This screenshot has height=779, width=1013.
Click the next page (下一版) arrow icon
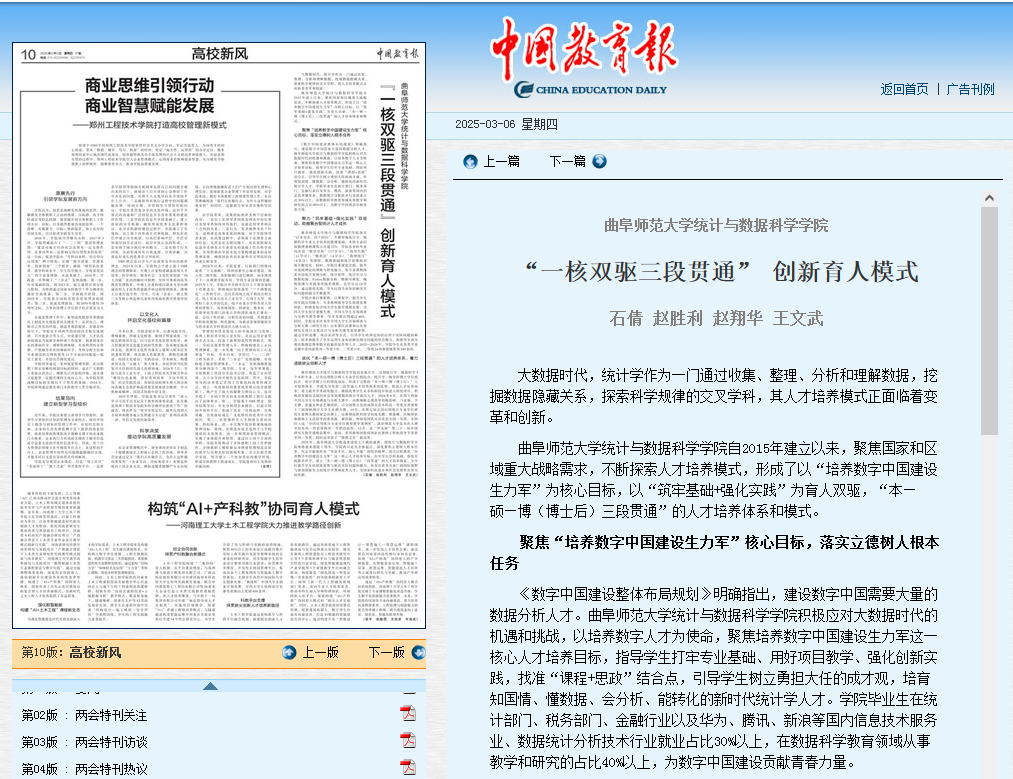(x=415, y=653)
